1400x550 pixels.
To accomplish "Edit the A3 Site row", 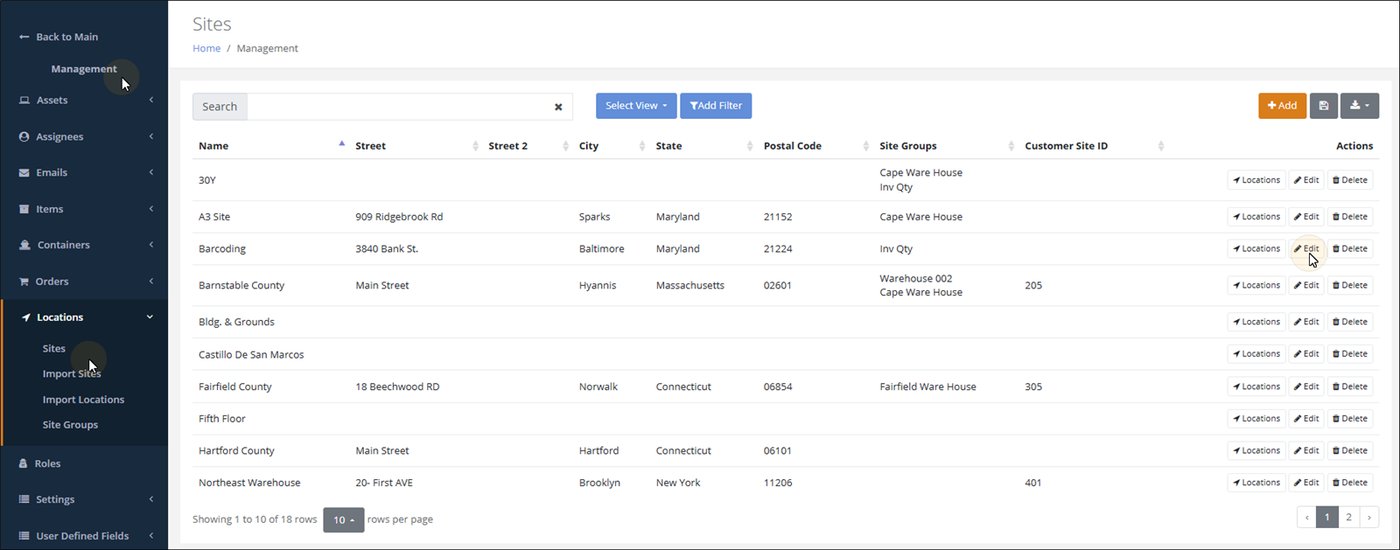I will 1306,217.
